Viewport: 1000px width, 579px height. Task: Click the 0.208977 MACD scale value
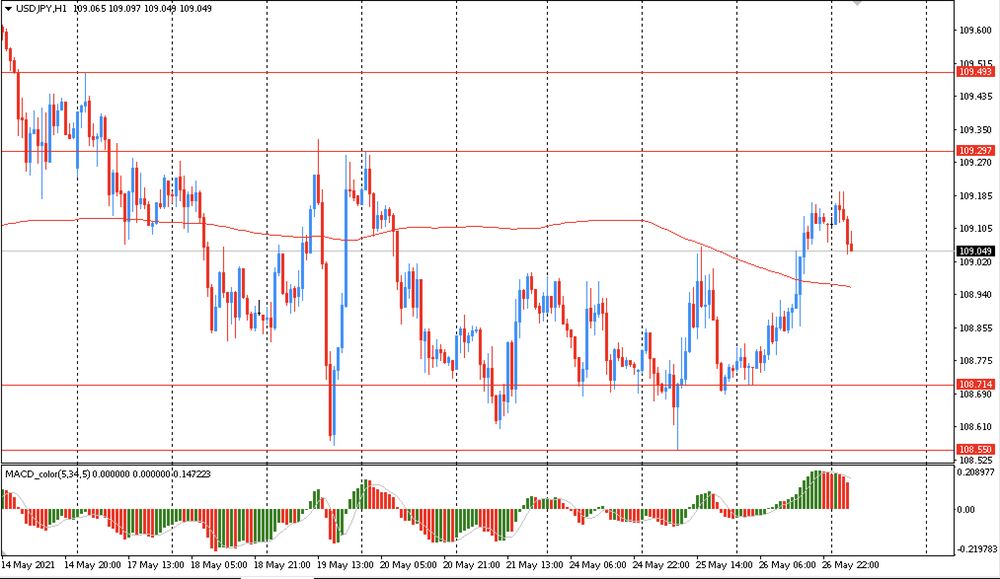click(975, 471)
